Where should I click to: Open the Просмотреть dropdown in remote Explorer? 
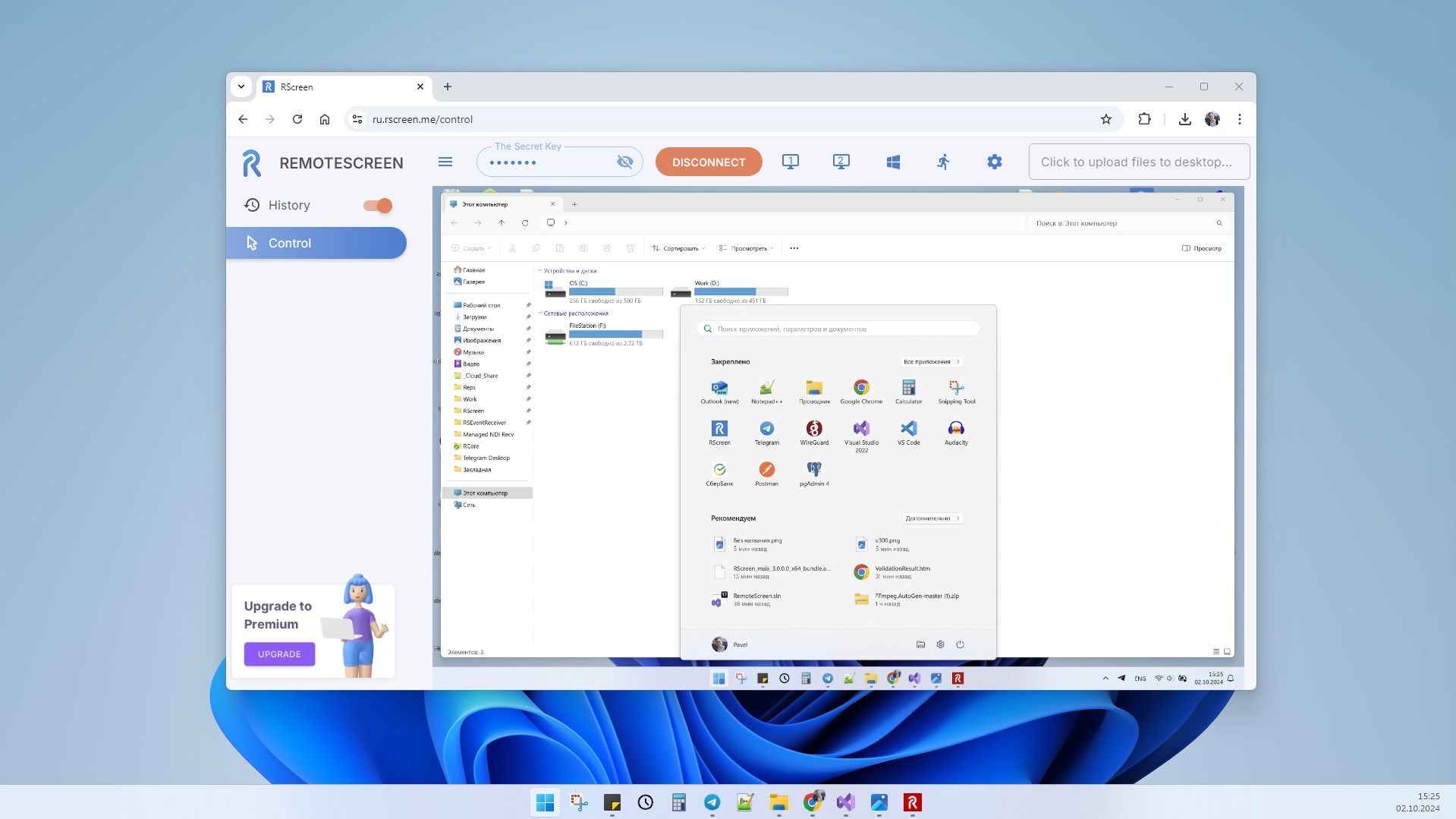pyautogui.click(x=746, y=248)
